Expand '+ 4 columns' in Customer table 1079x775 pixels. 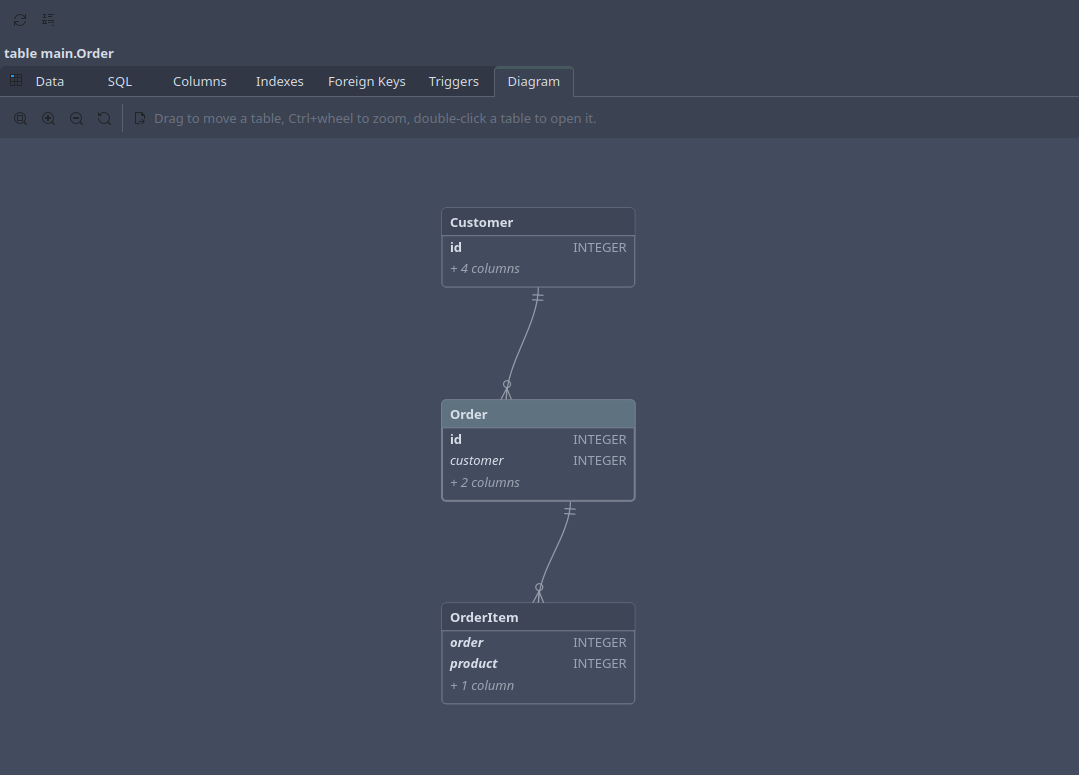point(485,268)
